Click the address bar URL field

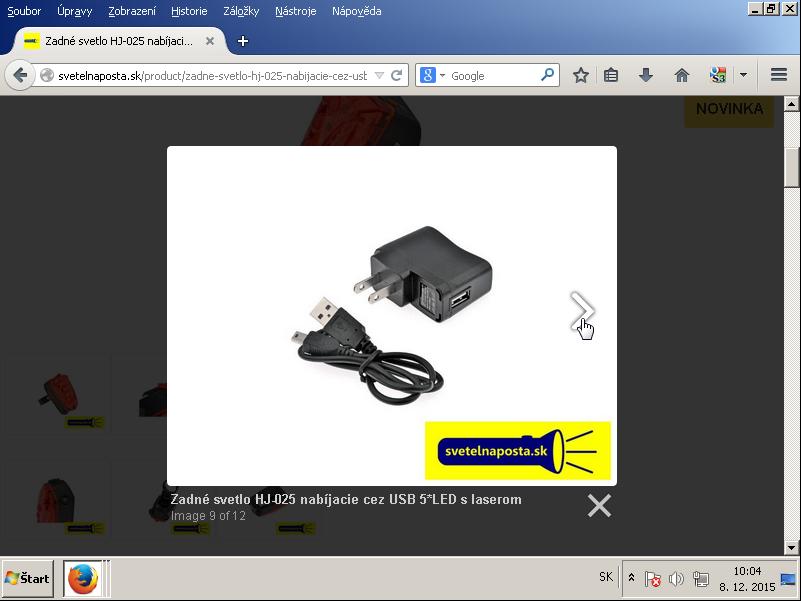210,76
